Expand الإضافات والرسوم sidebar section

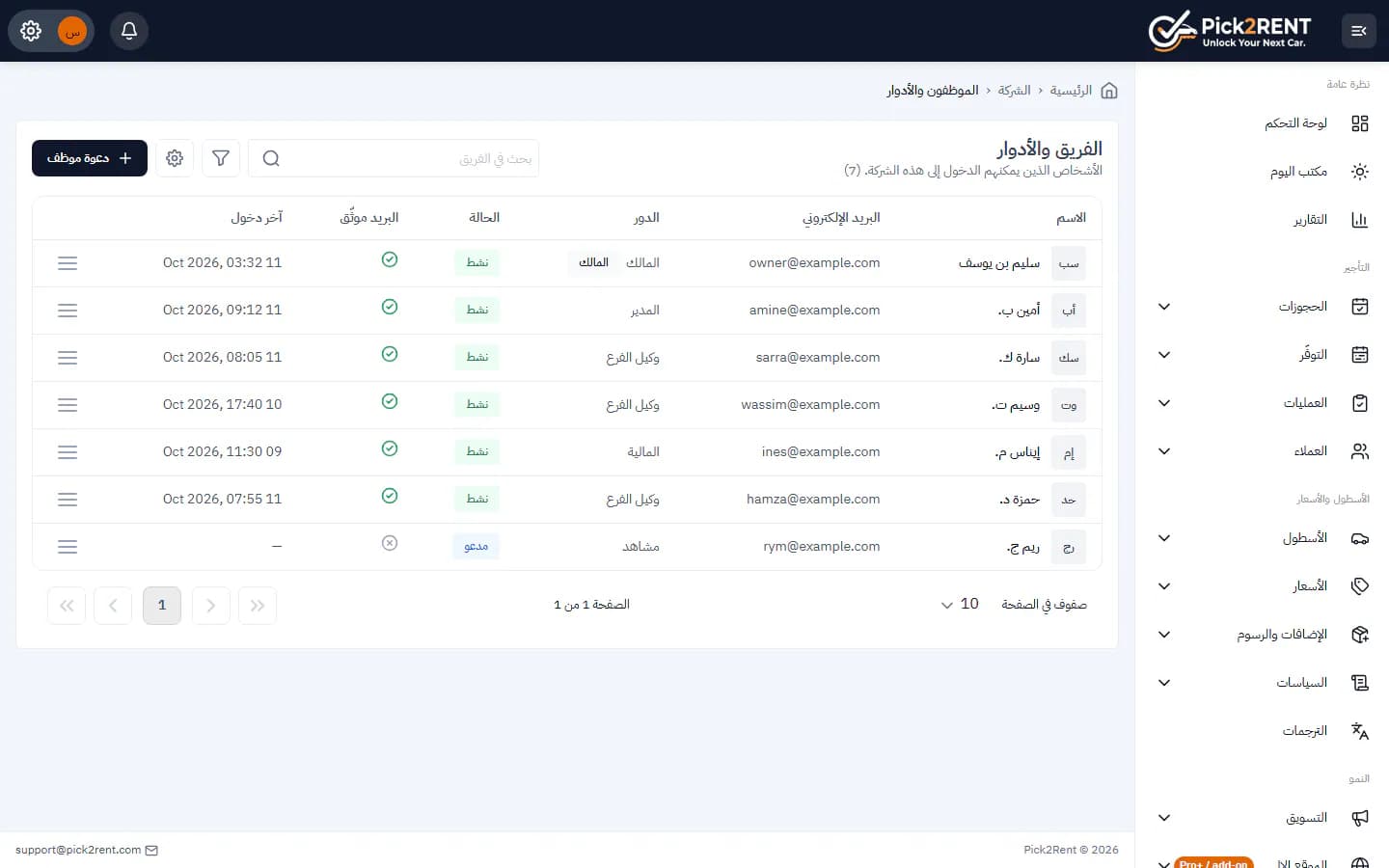(1164, 635)
